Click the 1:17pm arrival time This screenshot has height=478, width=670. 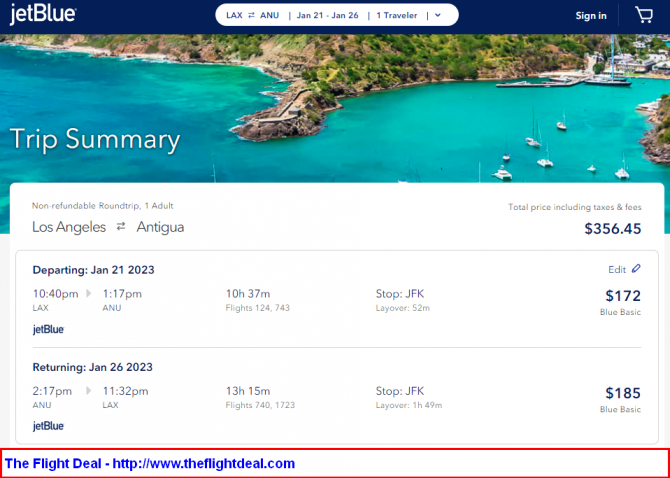pos(122,294)
